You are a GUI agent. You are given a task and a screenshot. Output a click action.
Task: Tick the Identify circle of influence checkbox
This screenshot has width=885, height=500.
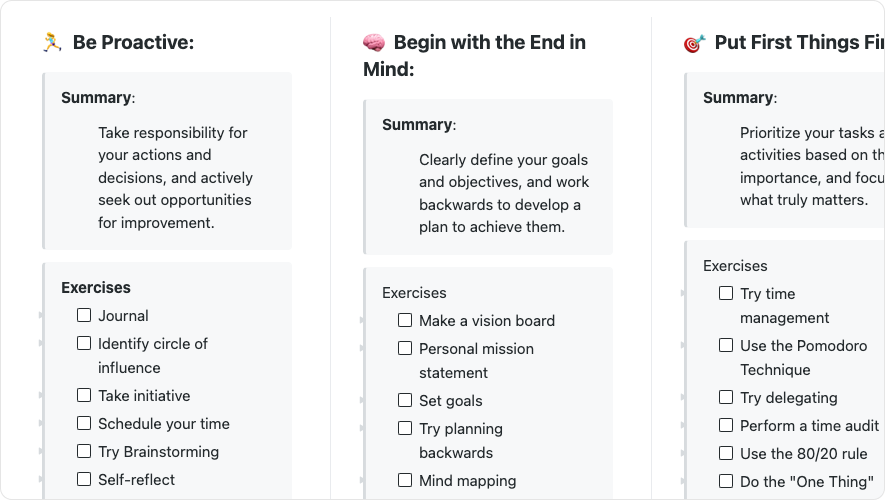pos(84,343)
